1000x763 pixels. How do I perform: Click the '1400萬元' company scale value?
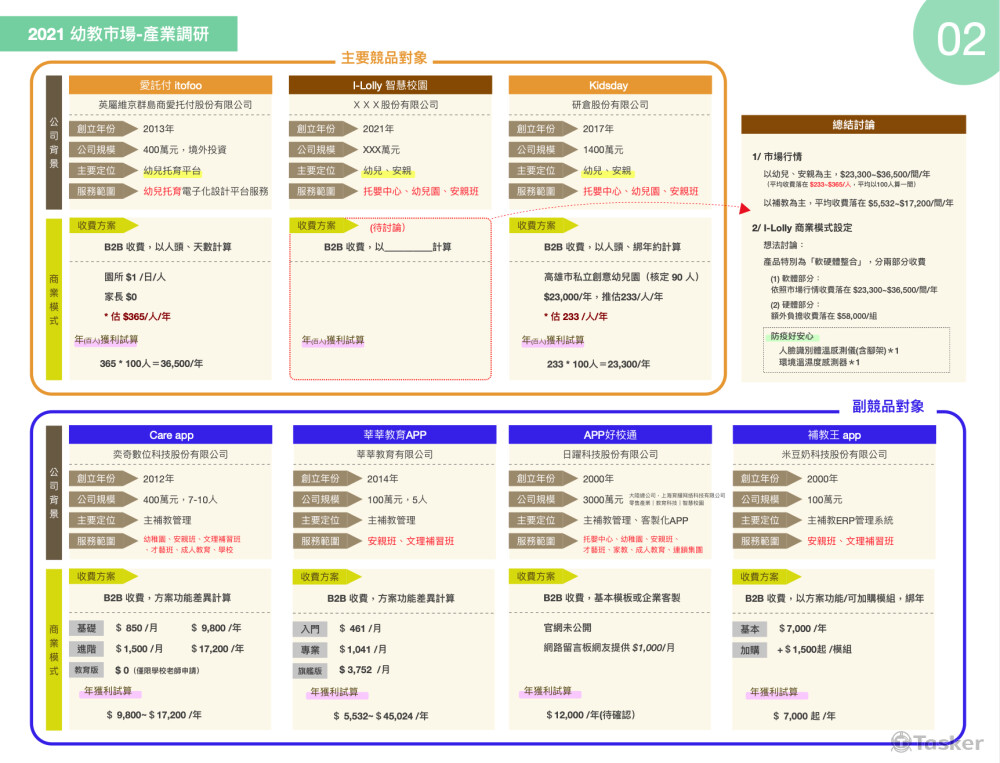(x=603, y=150)
